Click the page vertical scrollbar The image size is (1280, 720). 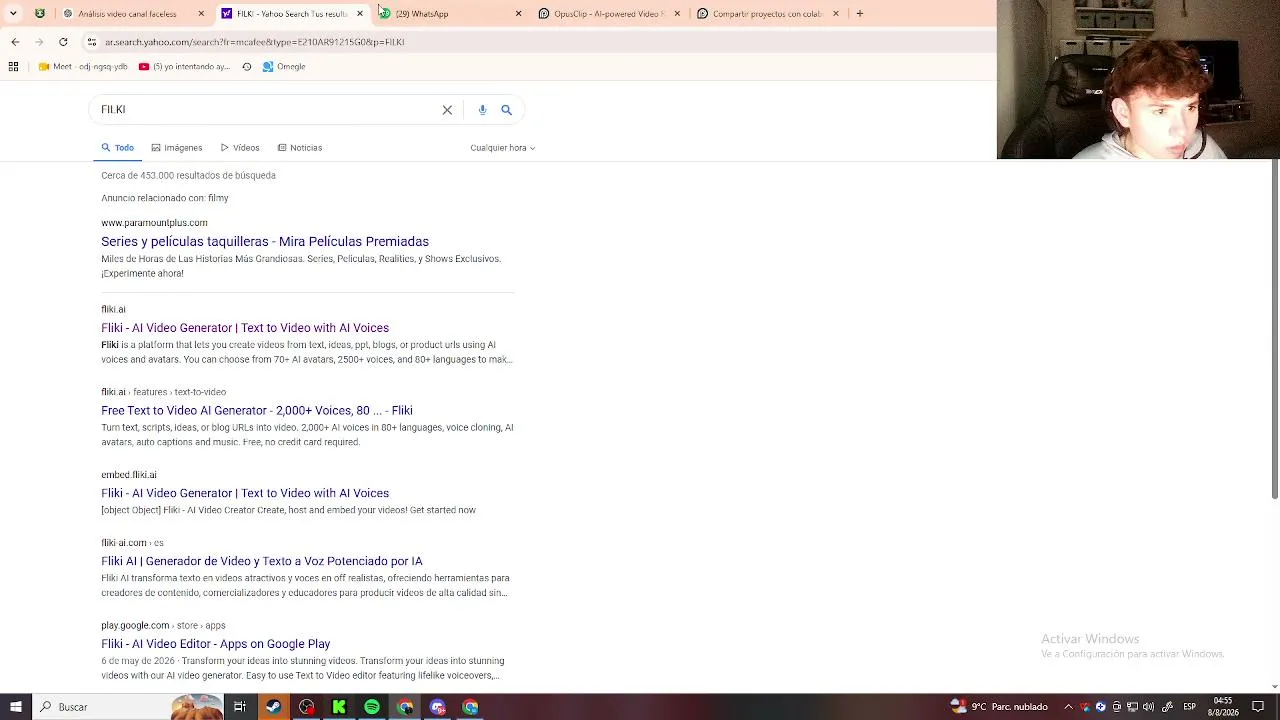pyautogui.click(x=1274, y=330)
